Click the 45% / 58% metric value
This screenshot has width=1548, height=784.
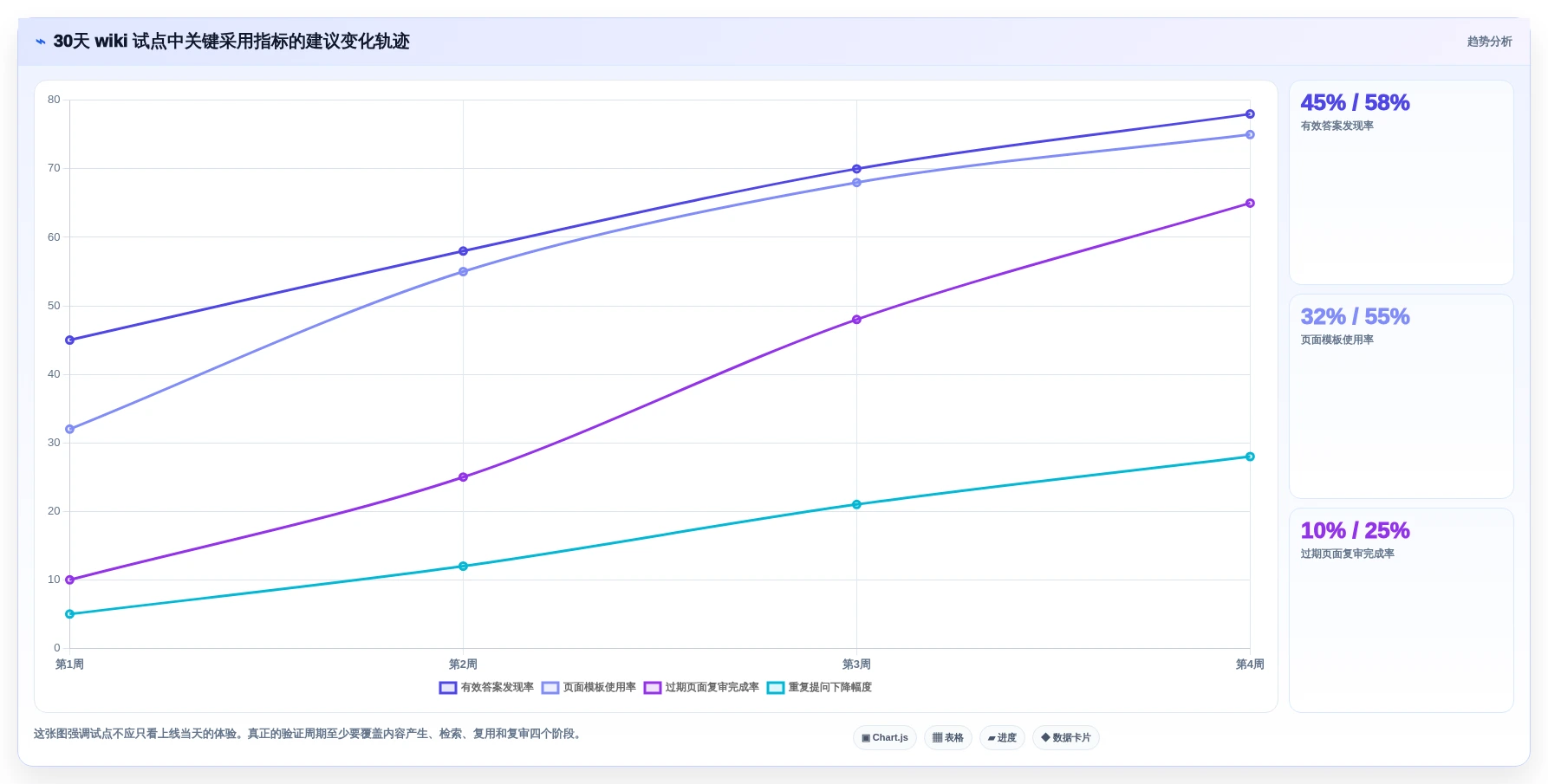tap(1355, 103)
